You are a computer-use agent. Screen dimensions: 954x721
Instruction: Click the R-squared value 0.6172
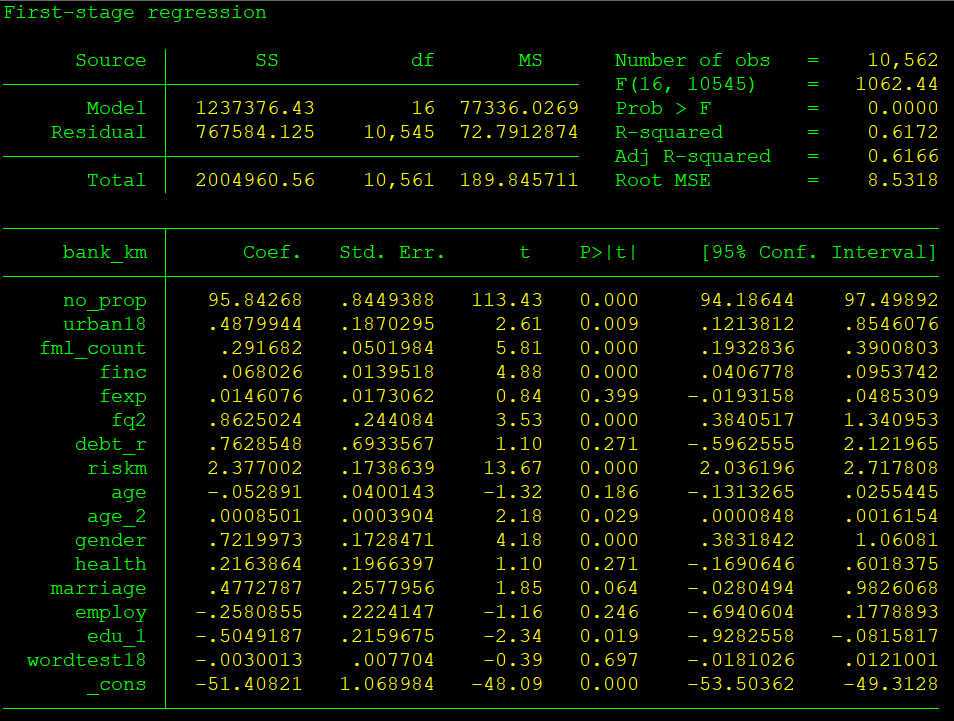pyautogui.click(x=903, y=132)
